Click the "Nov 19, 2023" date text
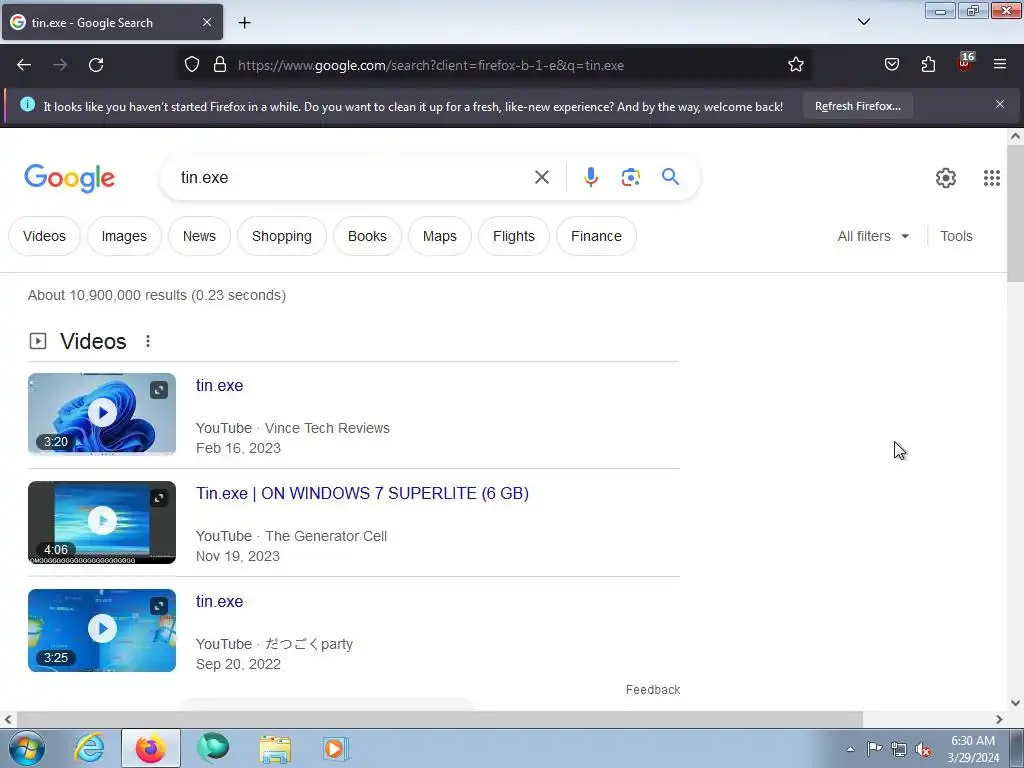The height and width of the screenshot is (768, 1024). 238,556
